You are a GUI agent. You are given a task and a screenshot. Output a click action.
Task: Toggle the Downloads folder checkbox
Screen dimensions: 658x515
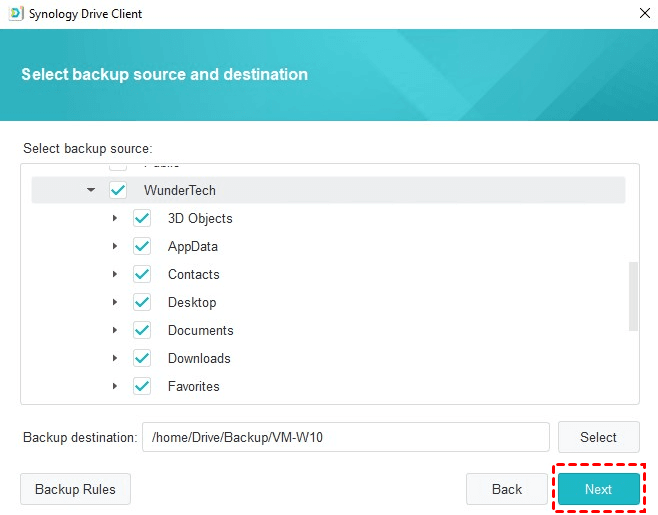pos(142,358)
